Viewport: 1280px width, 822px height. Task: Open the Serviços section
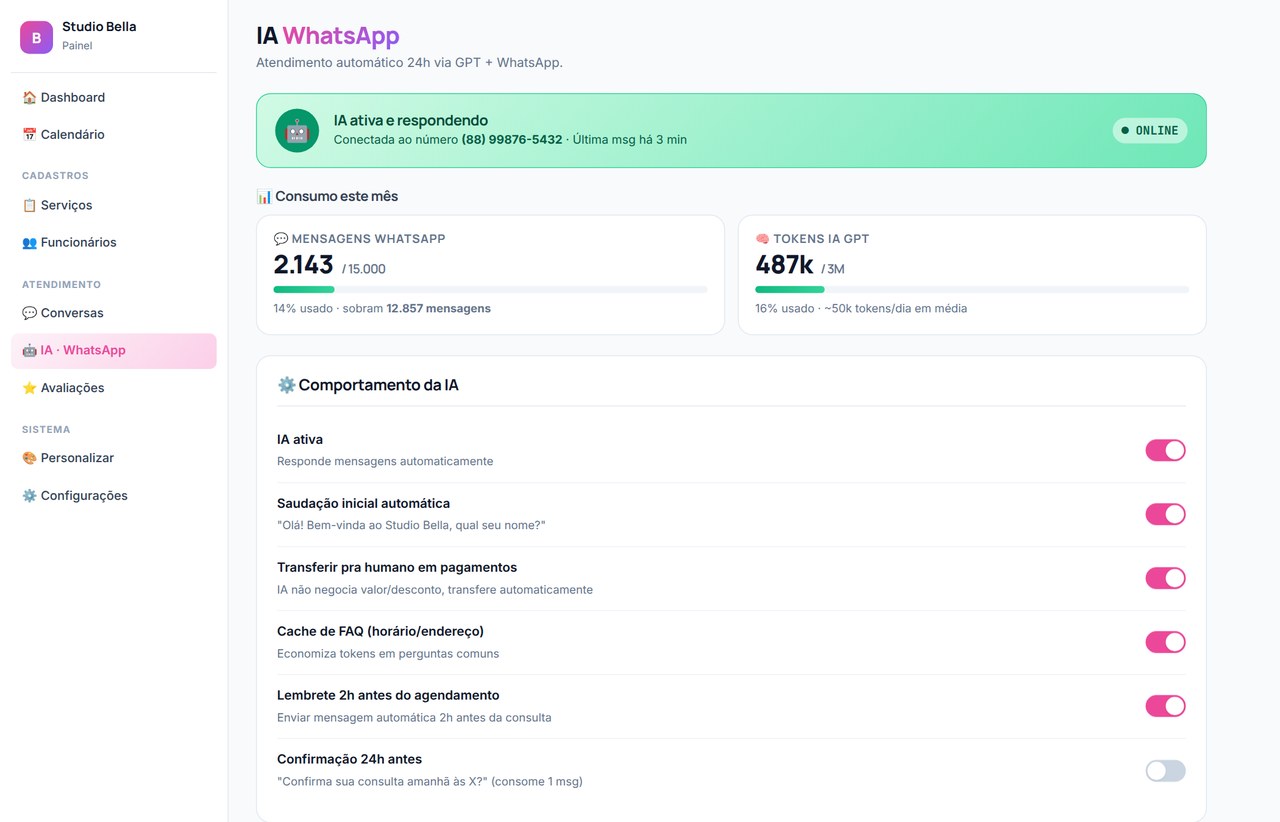tap(114, 205)
